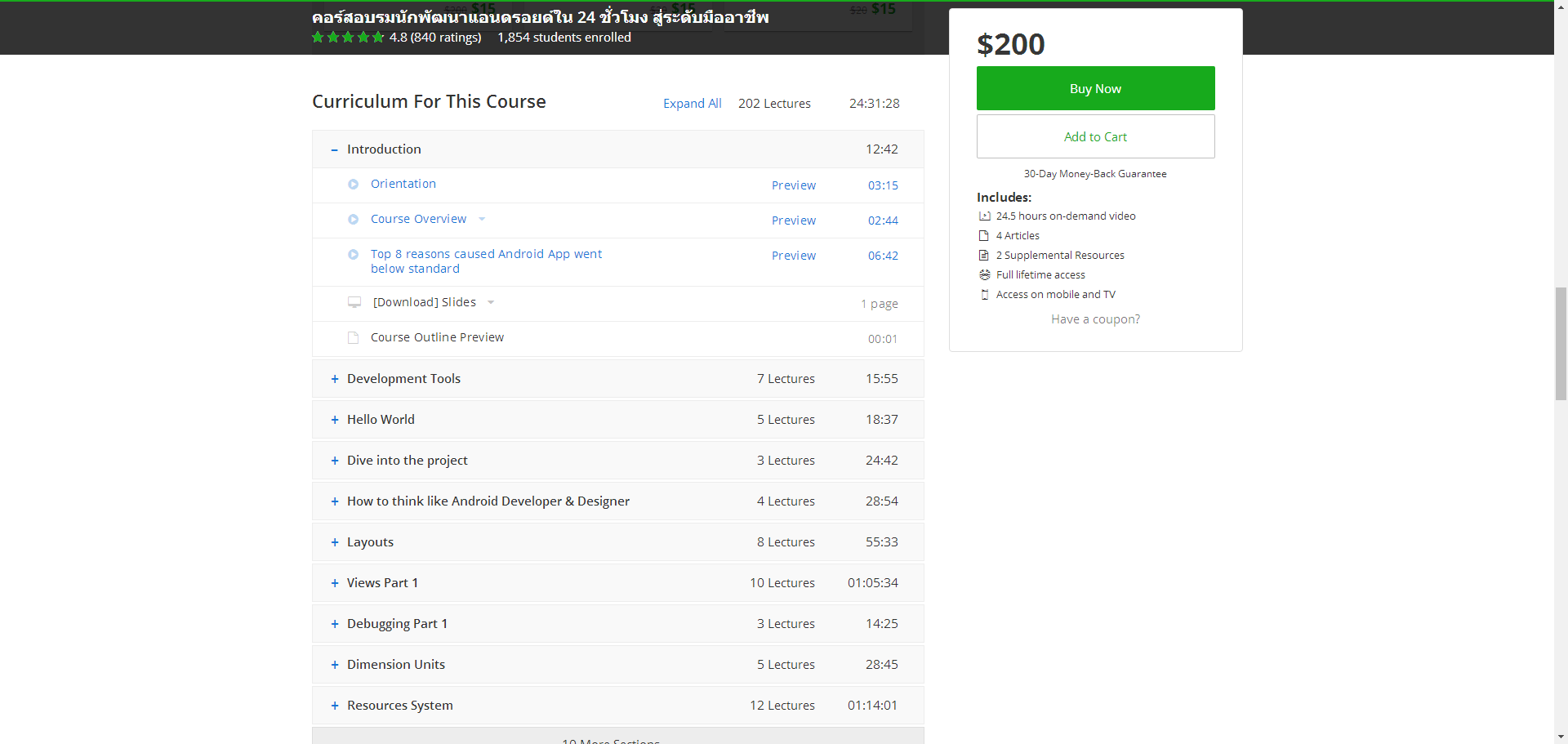Click the play icon beside Orientation
The image size is (1568, 744).
[353, 185]
